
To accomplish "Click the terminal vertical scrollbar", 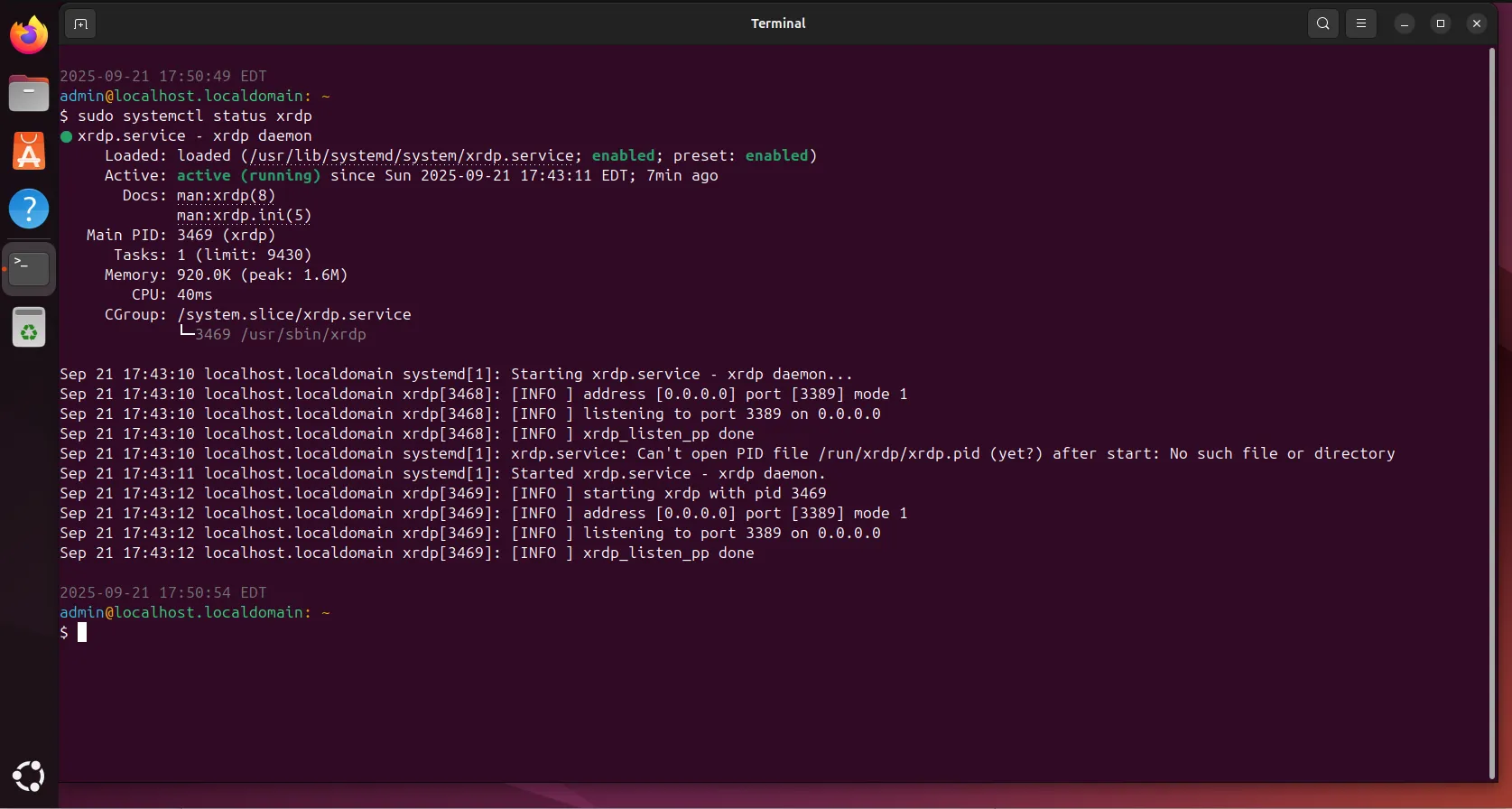I will pyautogui.click(x=1491, y=412).
